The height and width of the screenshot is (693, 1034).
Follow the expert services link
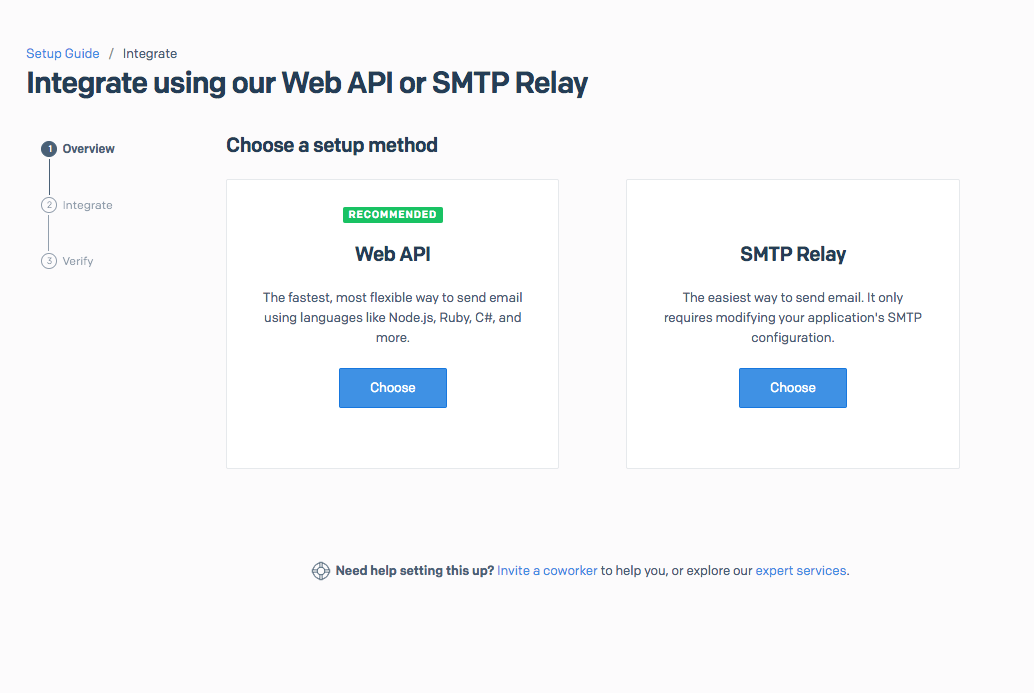coord(801,571)
